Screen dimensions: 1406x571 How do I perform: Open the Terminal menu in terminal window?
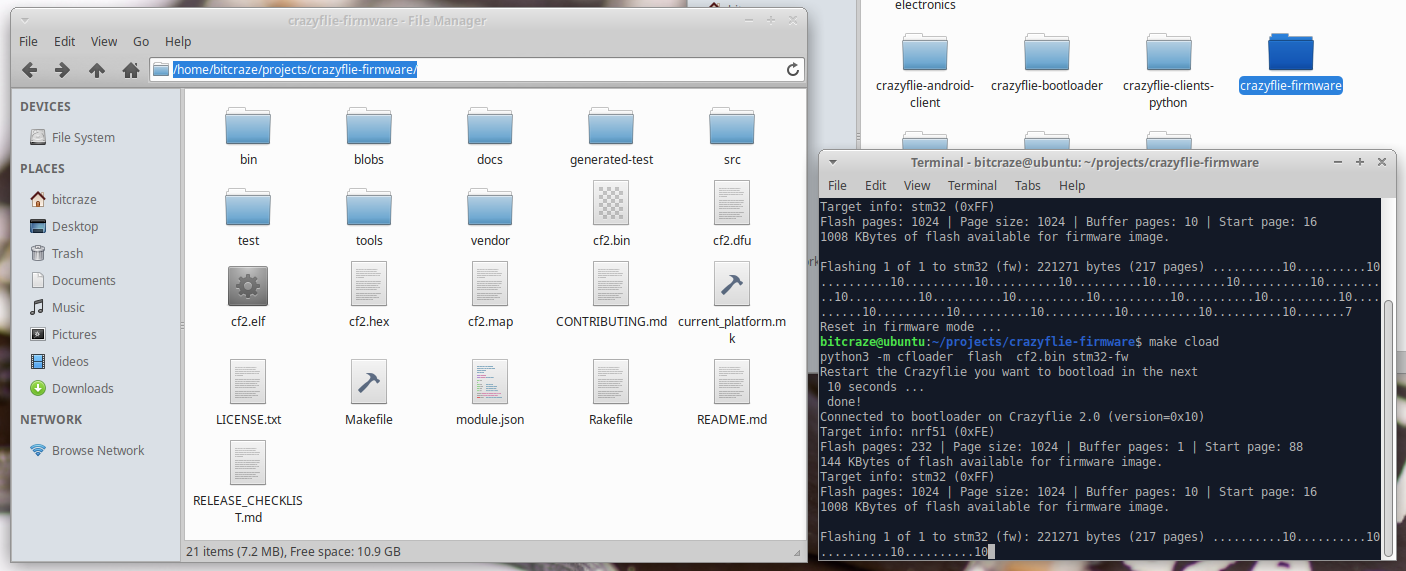coord(972,185)
